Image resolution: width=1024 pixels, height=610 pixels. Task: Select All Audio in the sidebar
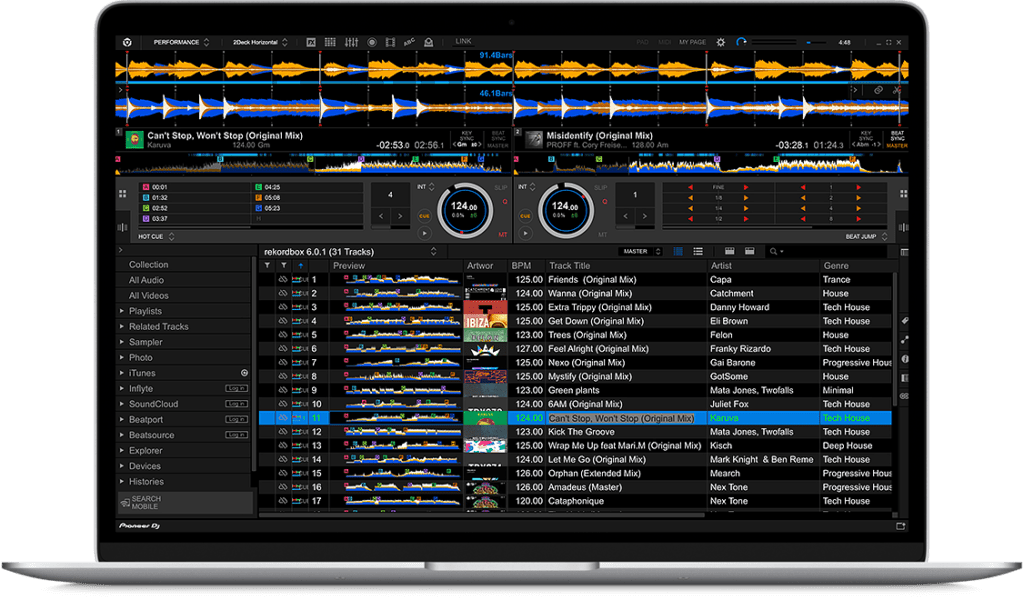pos(146,280)
